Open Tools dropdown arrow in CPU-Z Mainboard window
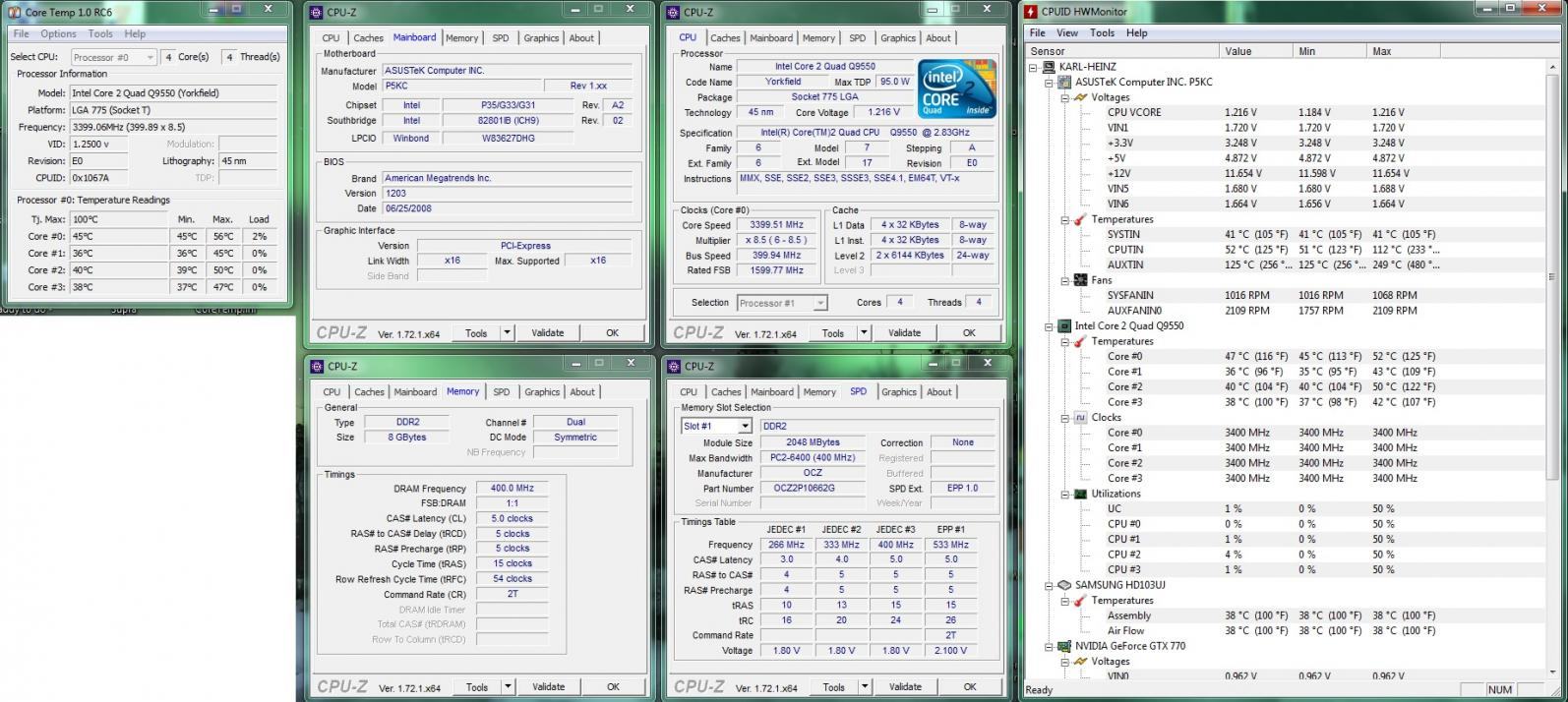1568x702 pixels. point(508,332)
